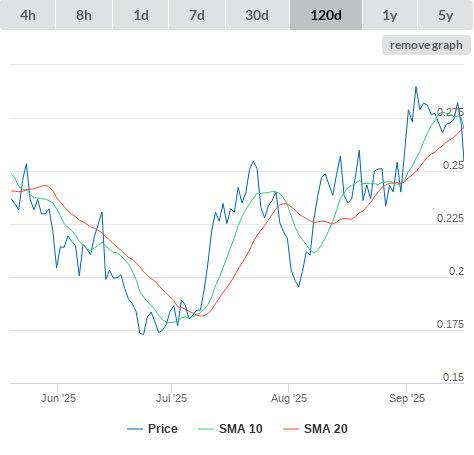Viewport: 474px width, 455px height.
Task: Click the 0.2 y-axis value
Action: point(456,271)
